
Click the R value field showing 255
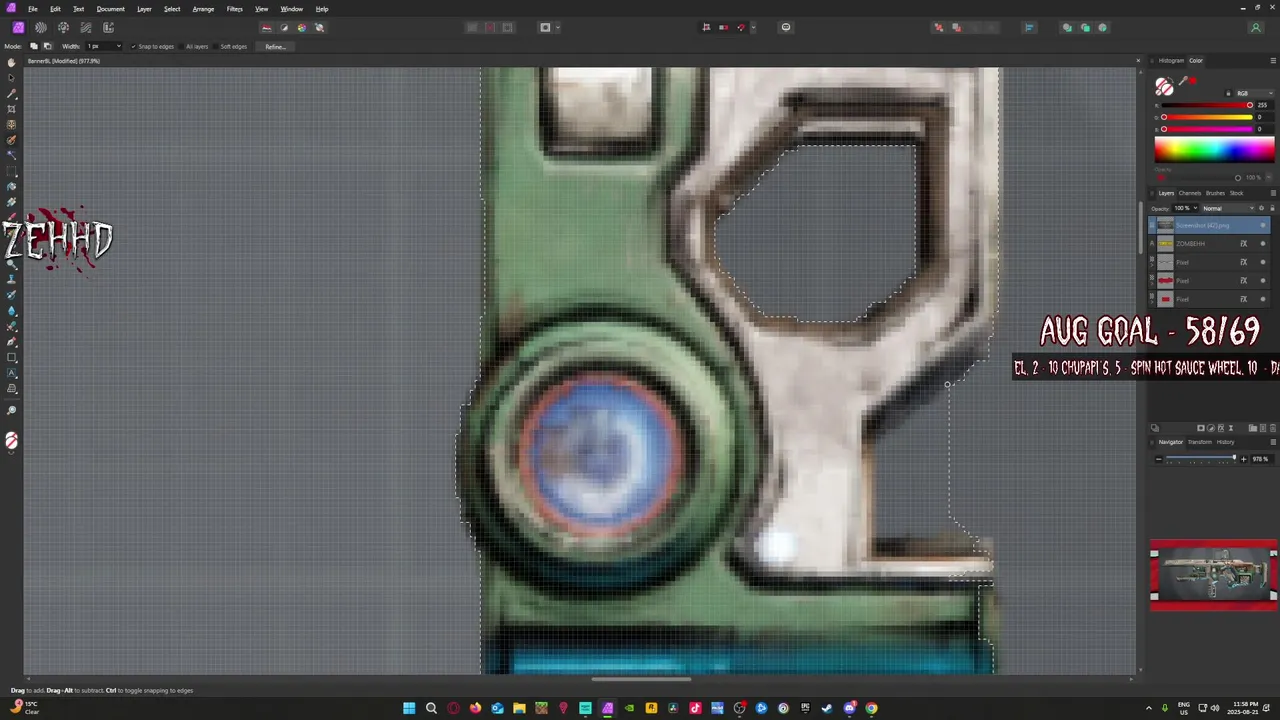click(x=1263, y=105)
